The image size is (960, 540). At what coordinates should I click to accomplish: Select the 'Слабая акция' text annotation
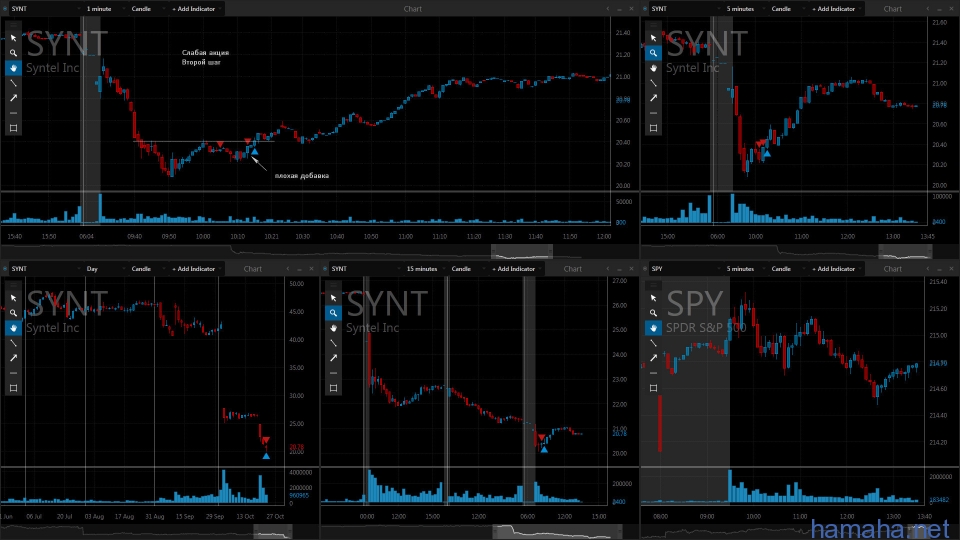205,53
